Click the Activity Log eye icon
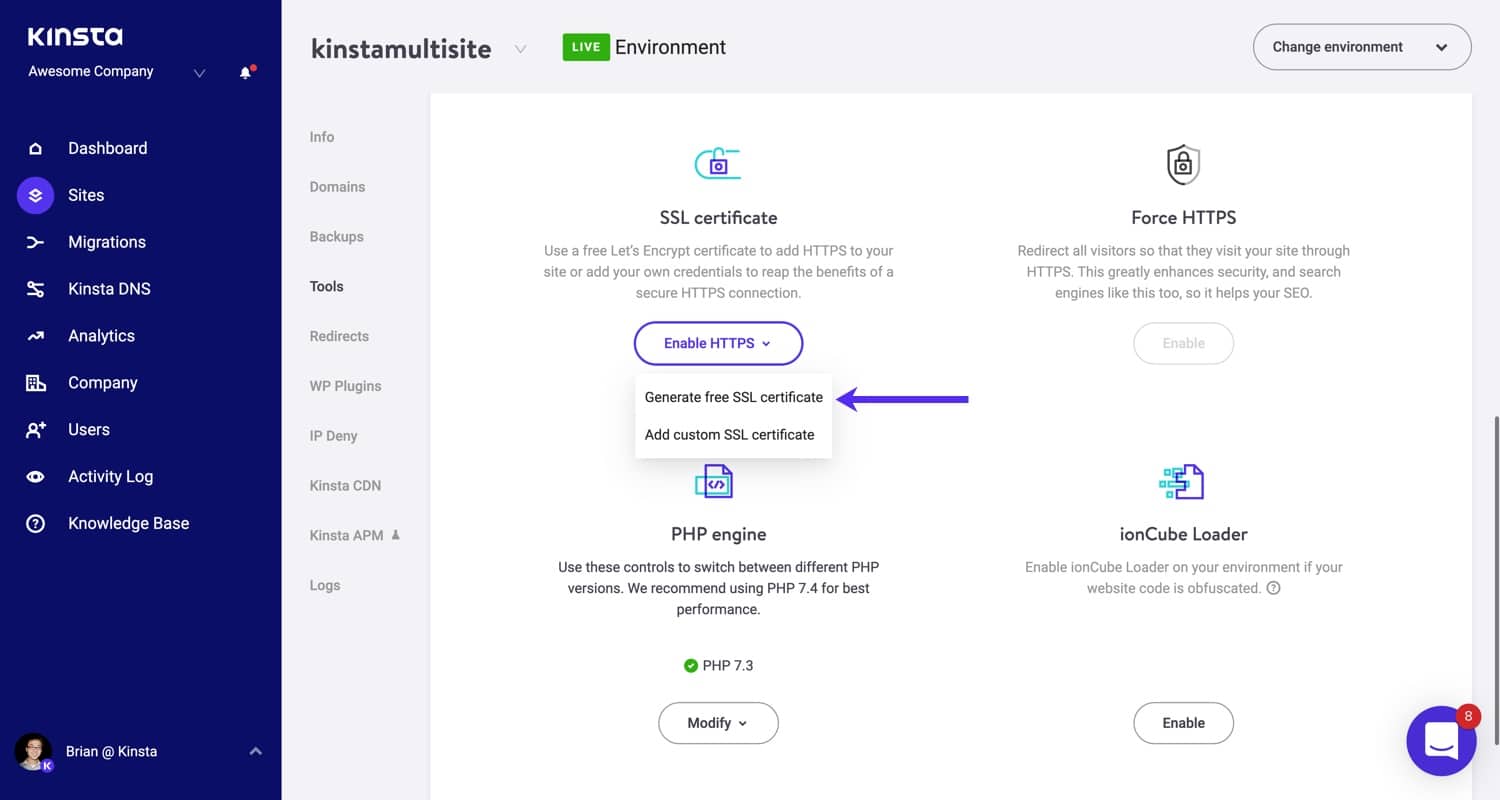The height and width of the screenshot is (800, 1500). [x=36, y=477]
